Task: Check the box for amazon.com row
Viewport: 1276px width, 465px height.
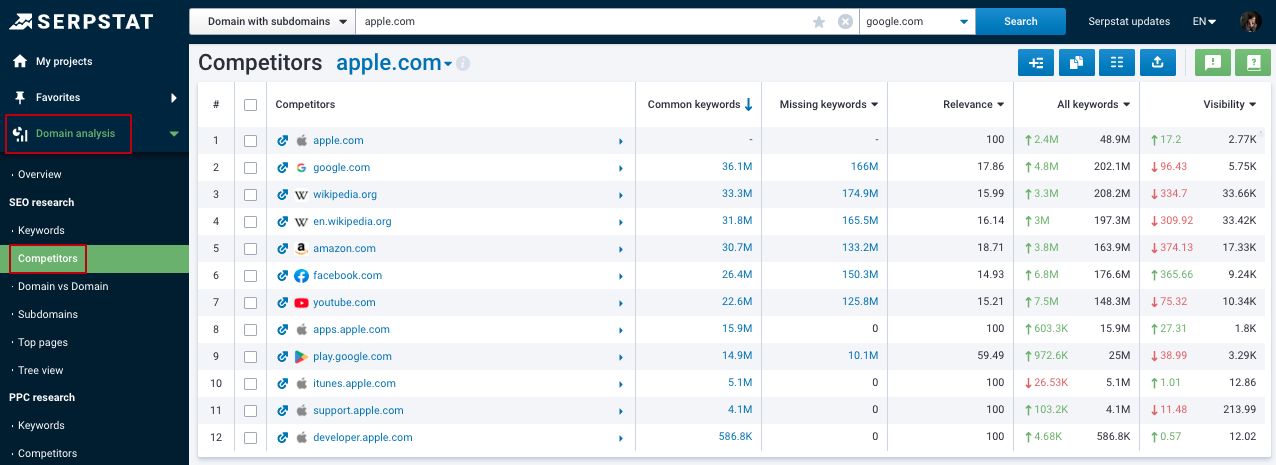Action: [251, 249]
